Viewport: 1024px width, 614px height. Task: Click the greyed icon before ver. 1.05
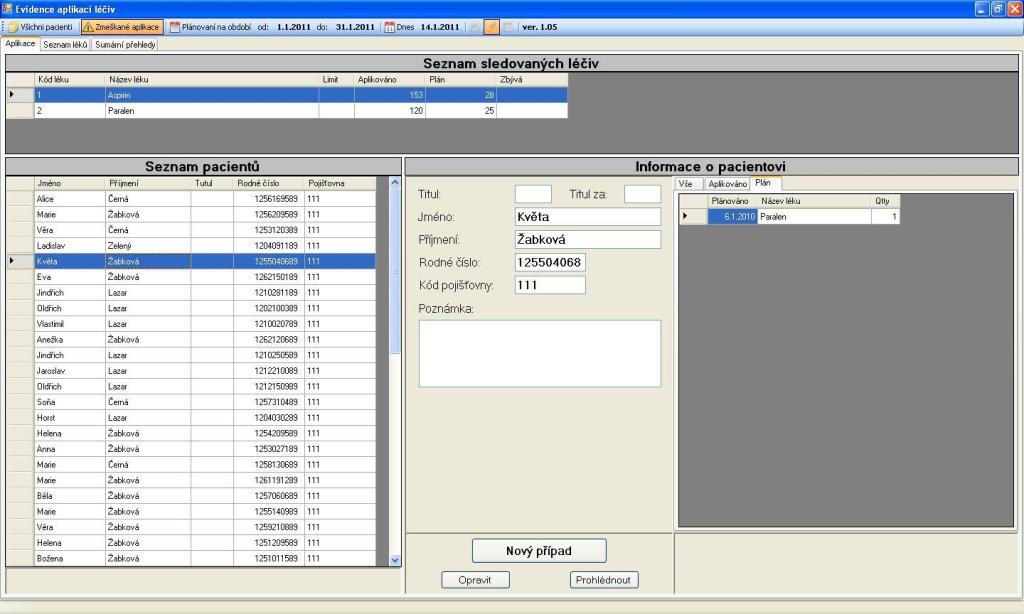(x=508, y=27)
